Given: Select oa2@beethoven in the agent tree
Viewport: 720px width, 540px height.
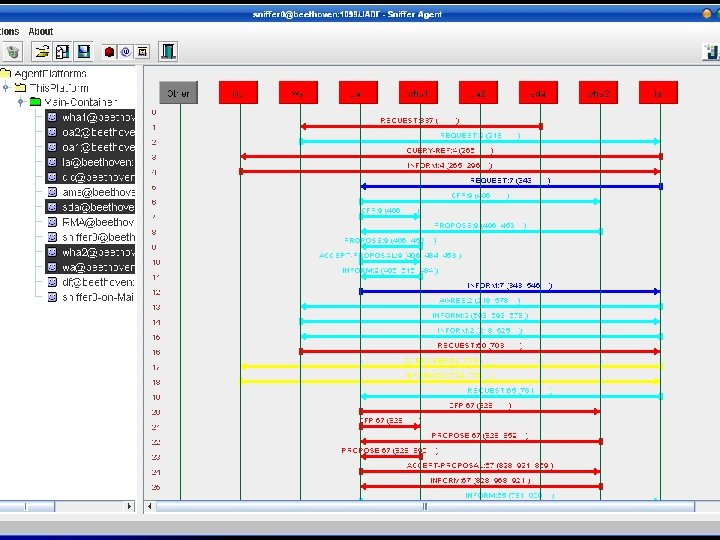Looking at the screenshot, I should [90, 132].
